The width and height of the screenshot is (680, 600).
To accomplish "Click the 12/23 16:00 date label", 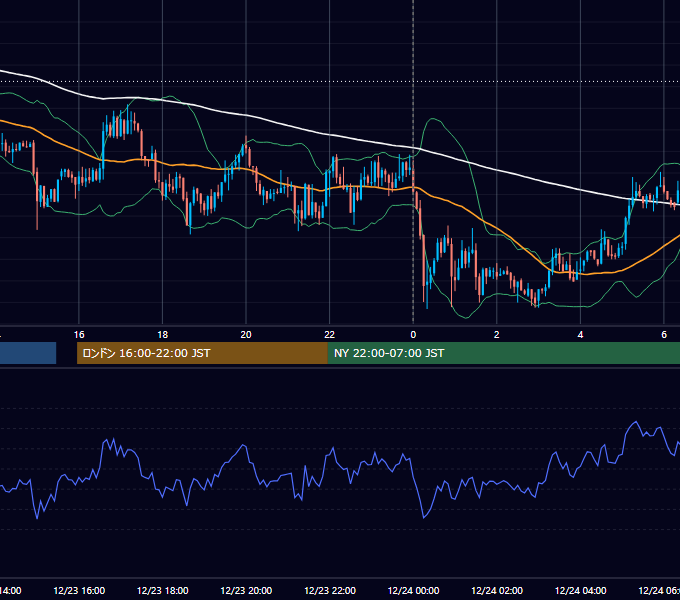I will coord(79,590).
